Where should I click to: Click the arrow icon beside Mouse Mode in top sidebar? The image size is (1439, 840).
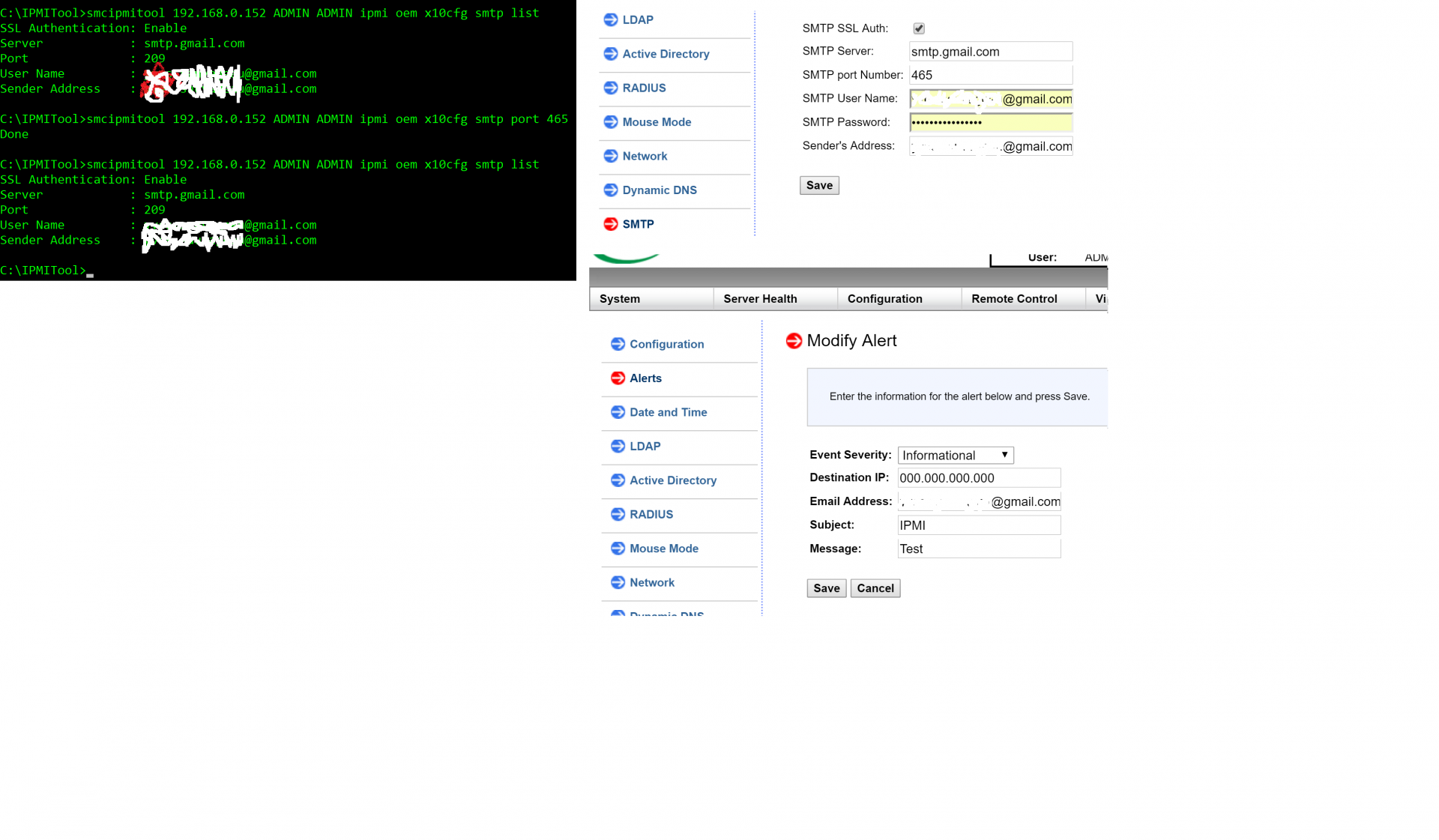tap(610, 122)
